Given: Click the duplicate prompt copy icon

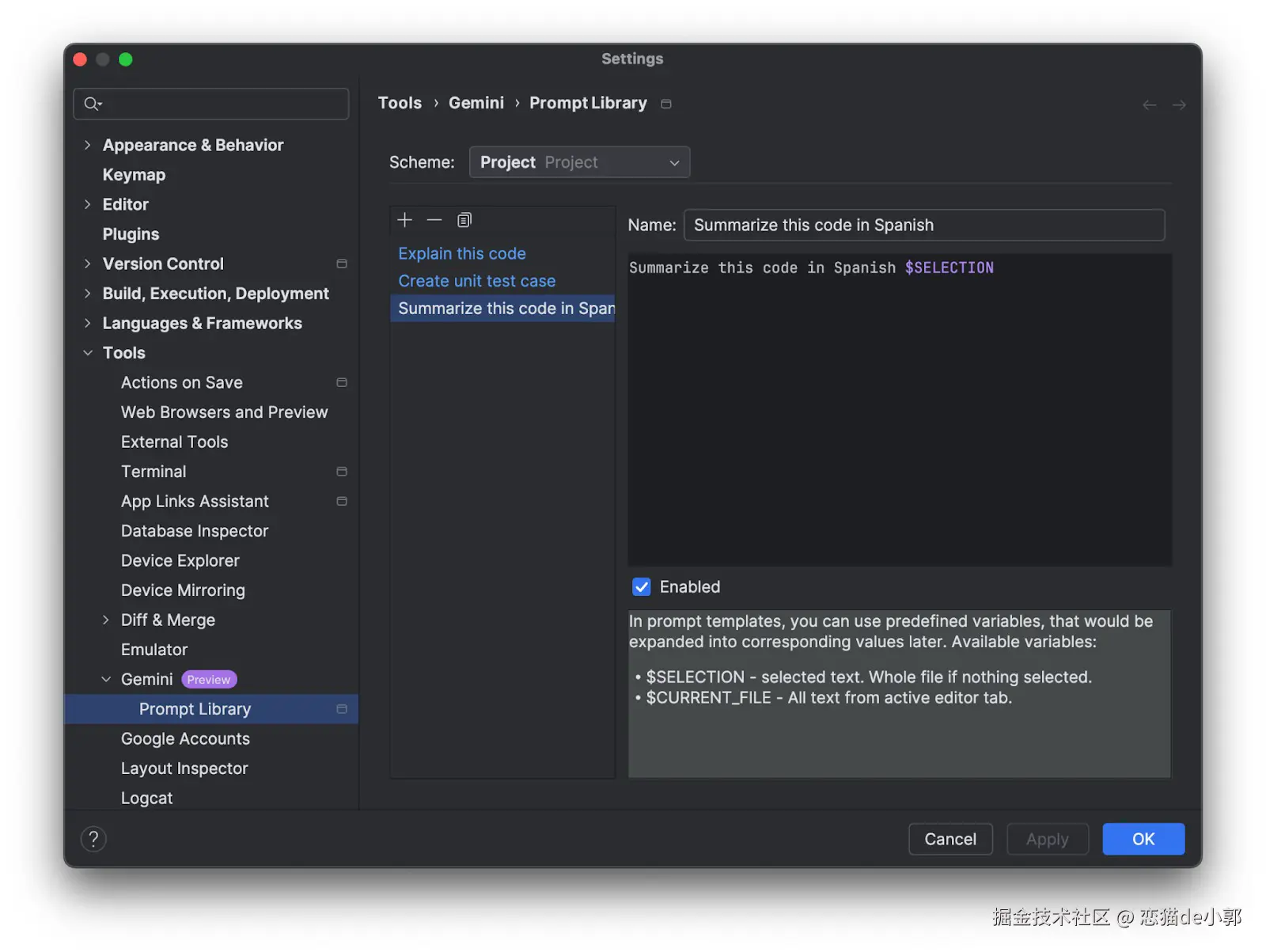Looking at the screenshot, I should (x=464, y=220).
